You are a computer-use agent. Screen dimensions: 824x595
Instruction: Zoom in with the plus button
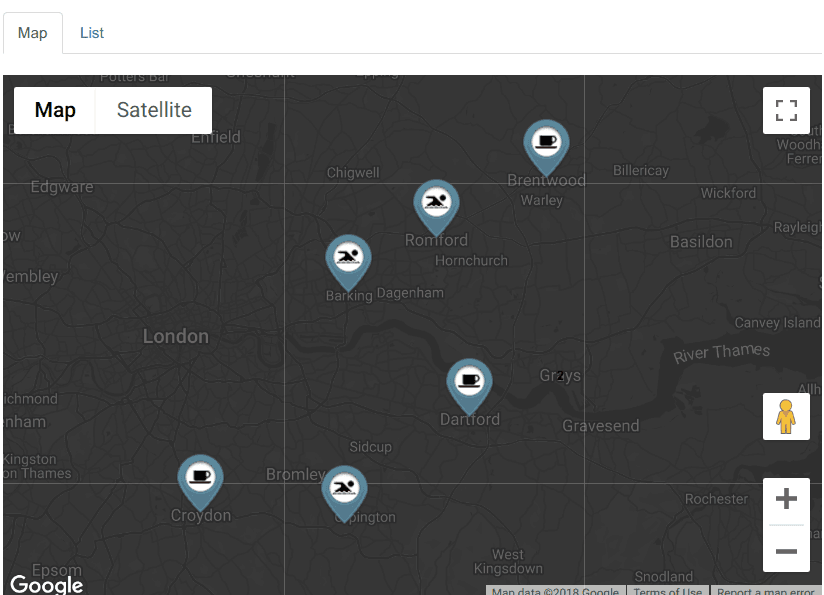click(x=786, y=499)
